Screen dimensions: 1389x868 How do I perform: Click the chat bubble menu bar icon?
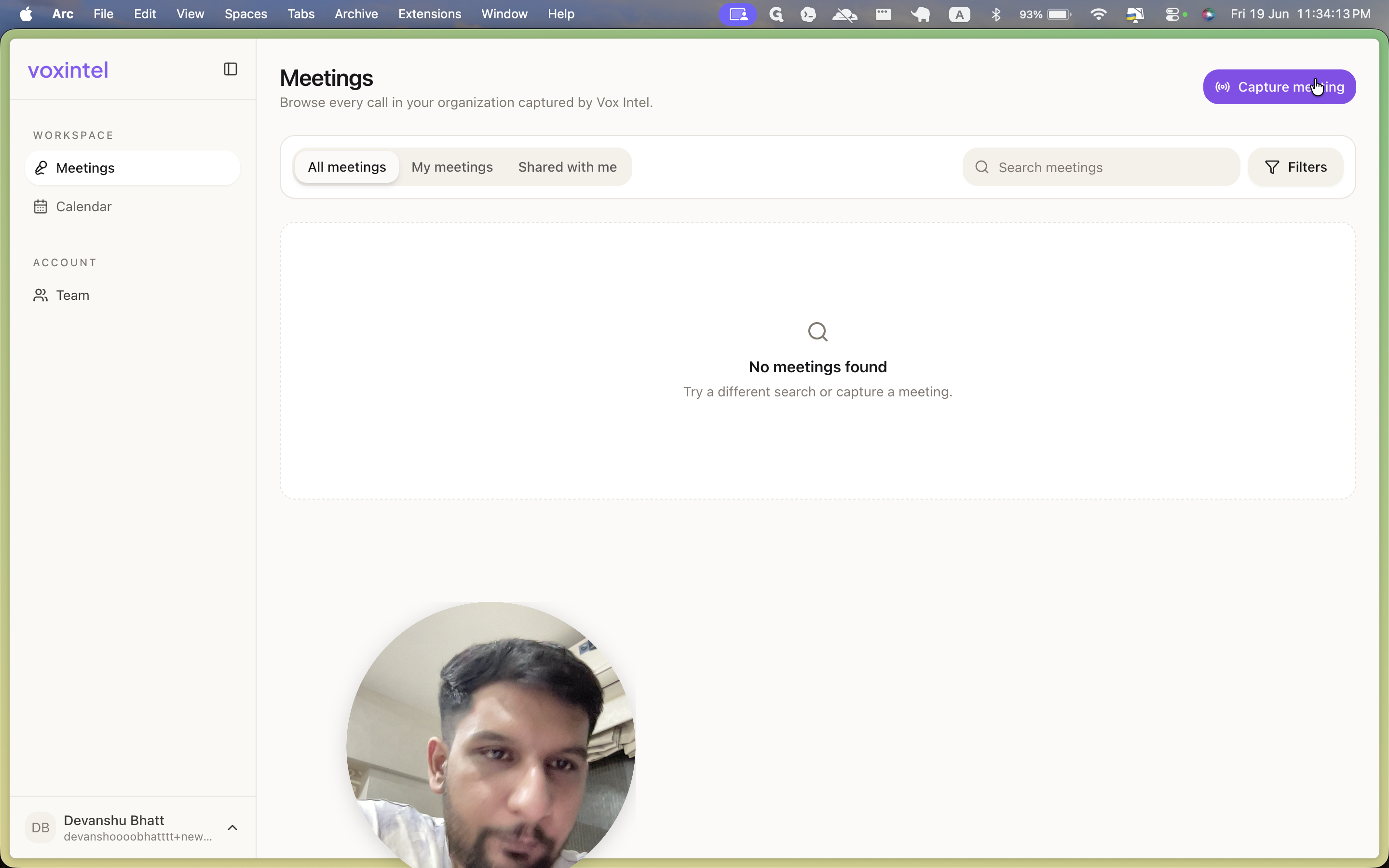pyautogui.click(x=808, y=14)
